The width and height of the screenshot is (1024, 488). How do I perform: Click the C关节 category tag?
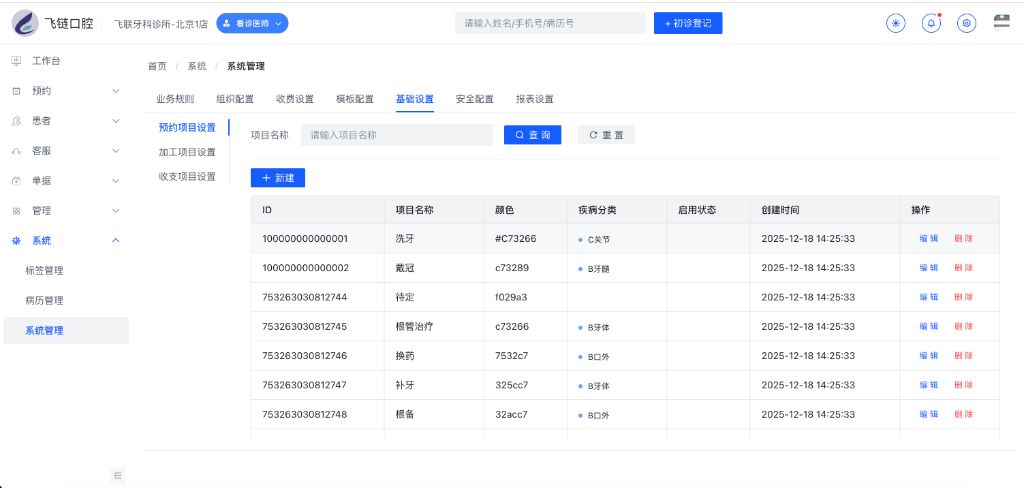click(x=594, y=240)
